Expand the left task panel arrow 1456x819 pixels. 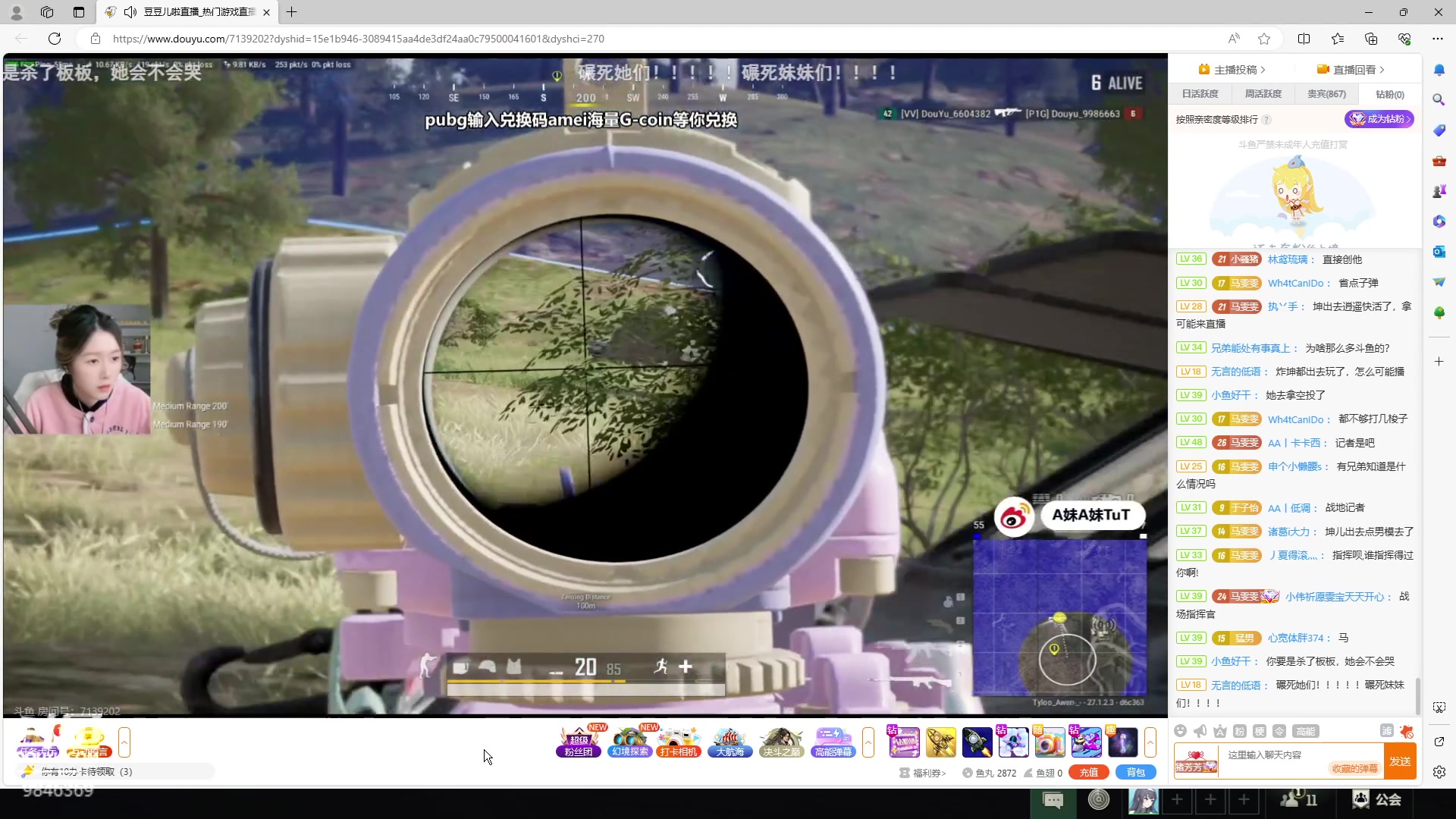pos(124,742)
